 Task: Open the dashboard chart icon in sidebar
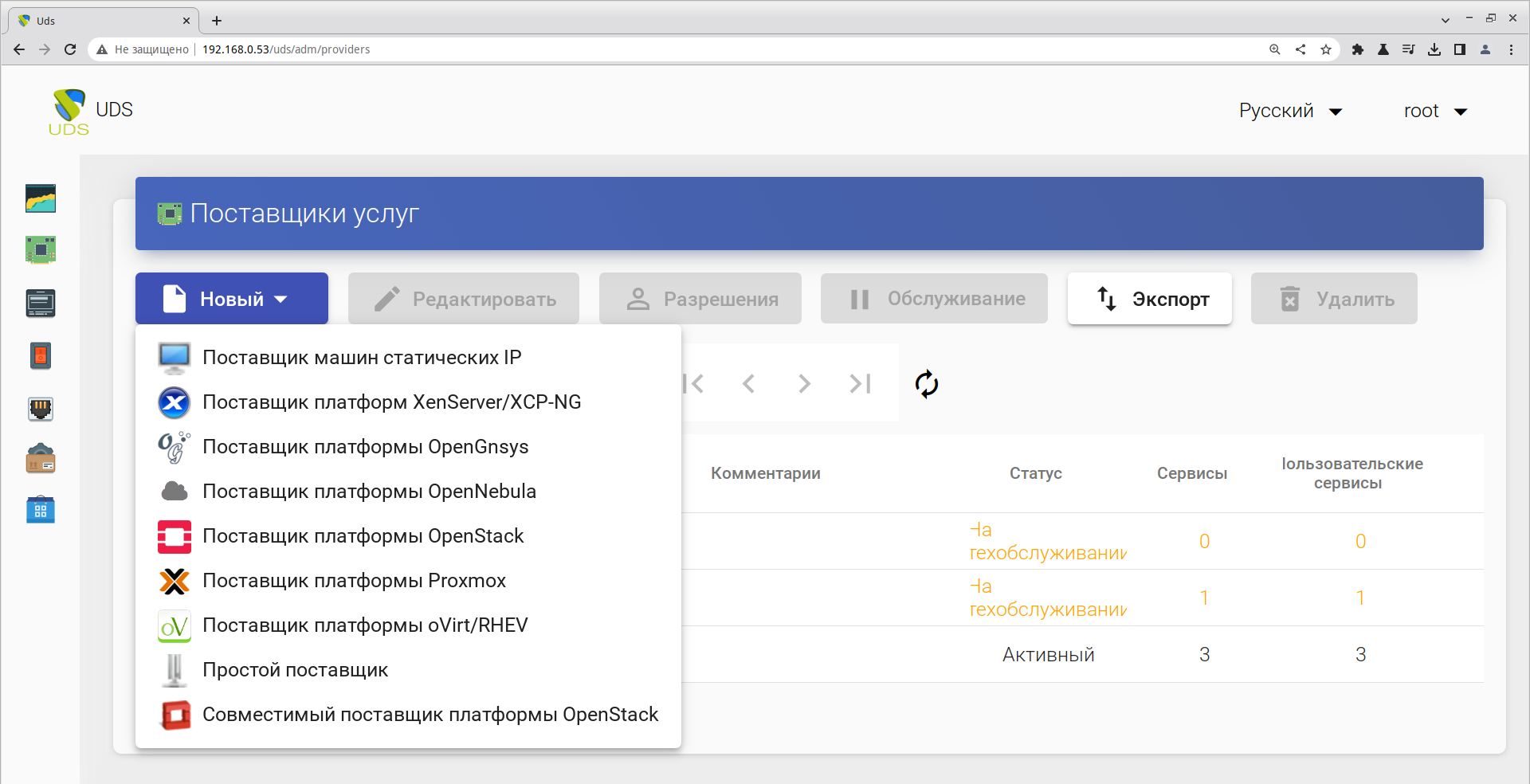click(x=41, y=198)
